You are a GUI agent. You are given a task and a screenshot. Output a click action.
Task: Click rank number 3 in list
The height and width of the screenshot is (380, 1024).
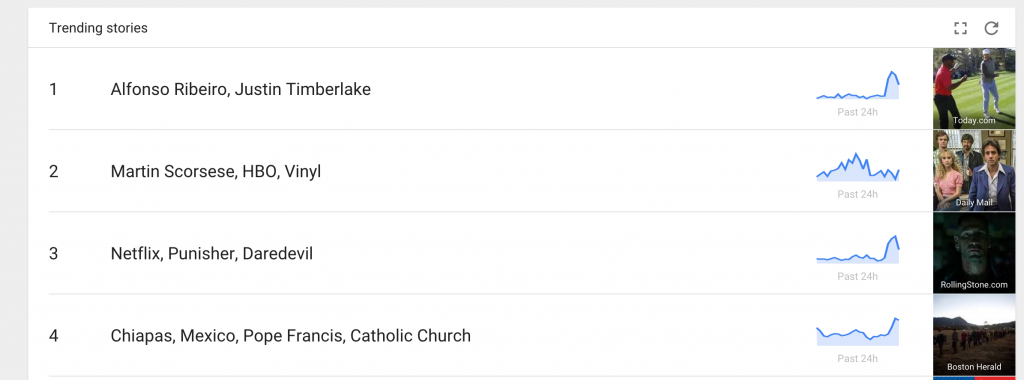tap(54, 253)
